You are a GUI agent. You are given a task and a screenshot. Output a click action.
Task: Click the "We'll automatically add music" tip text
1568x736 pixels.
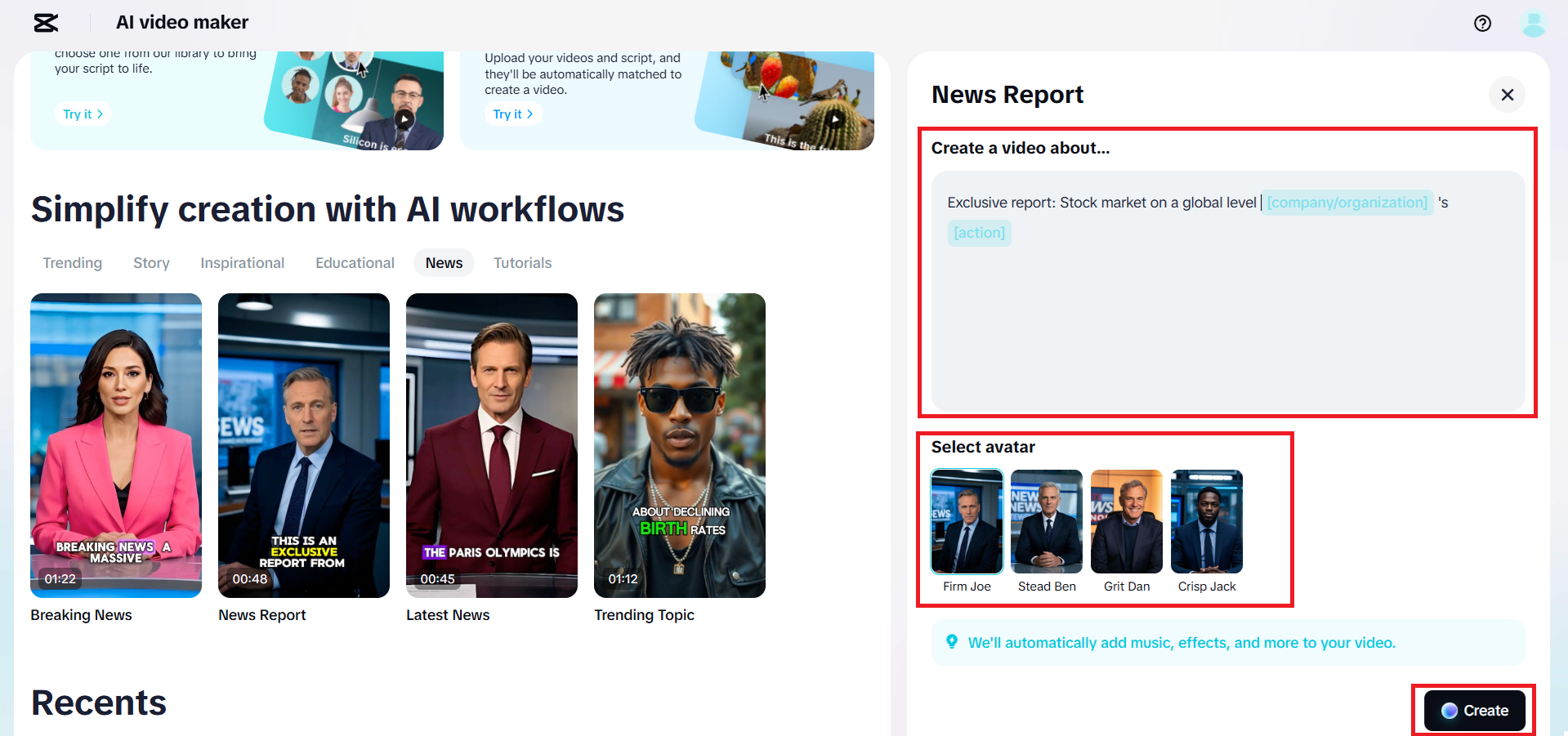point(1182,643)
